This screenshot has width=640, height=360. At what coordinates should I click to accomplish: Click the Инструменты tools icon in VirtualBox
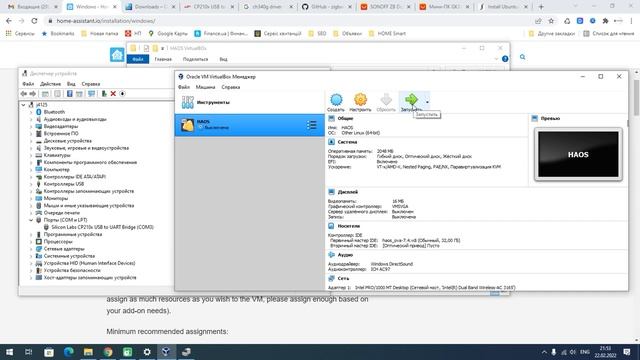[x=188, y=102]
